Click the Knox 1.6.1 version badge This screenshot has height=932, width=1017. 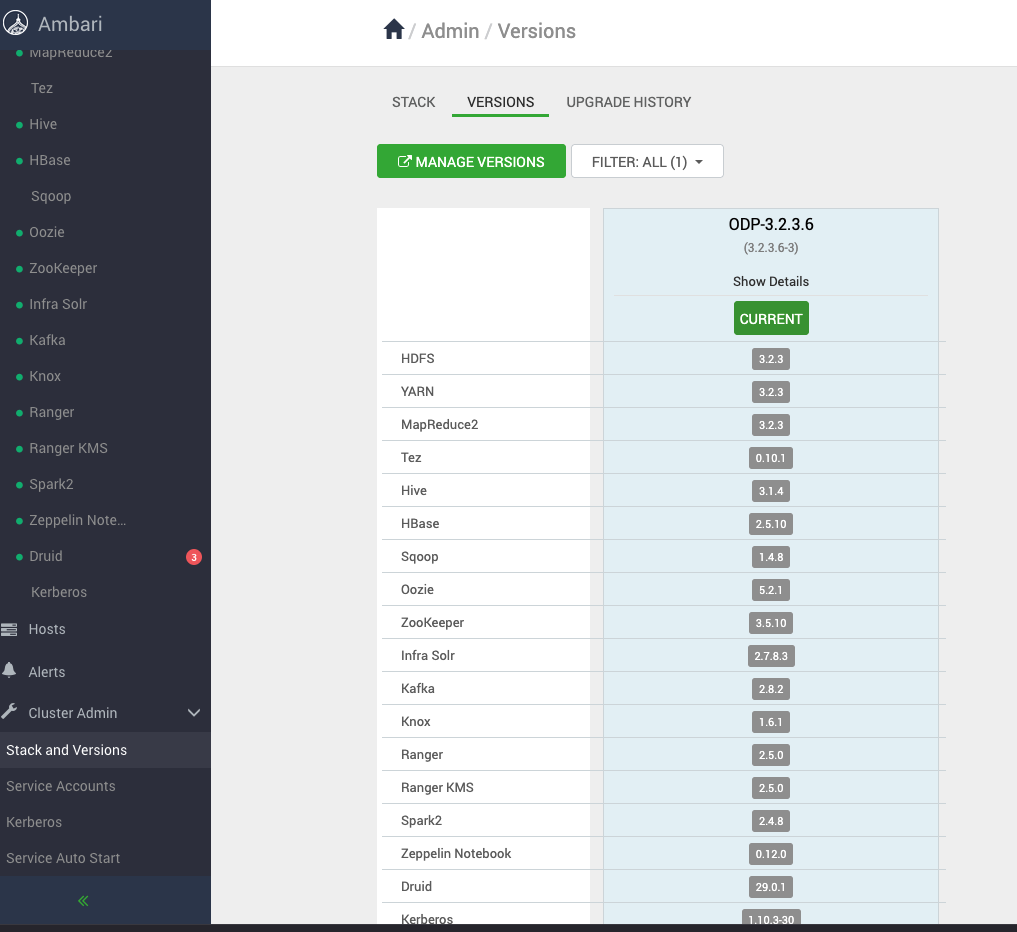point(771,723)
